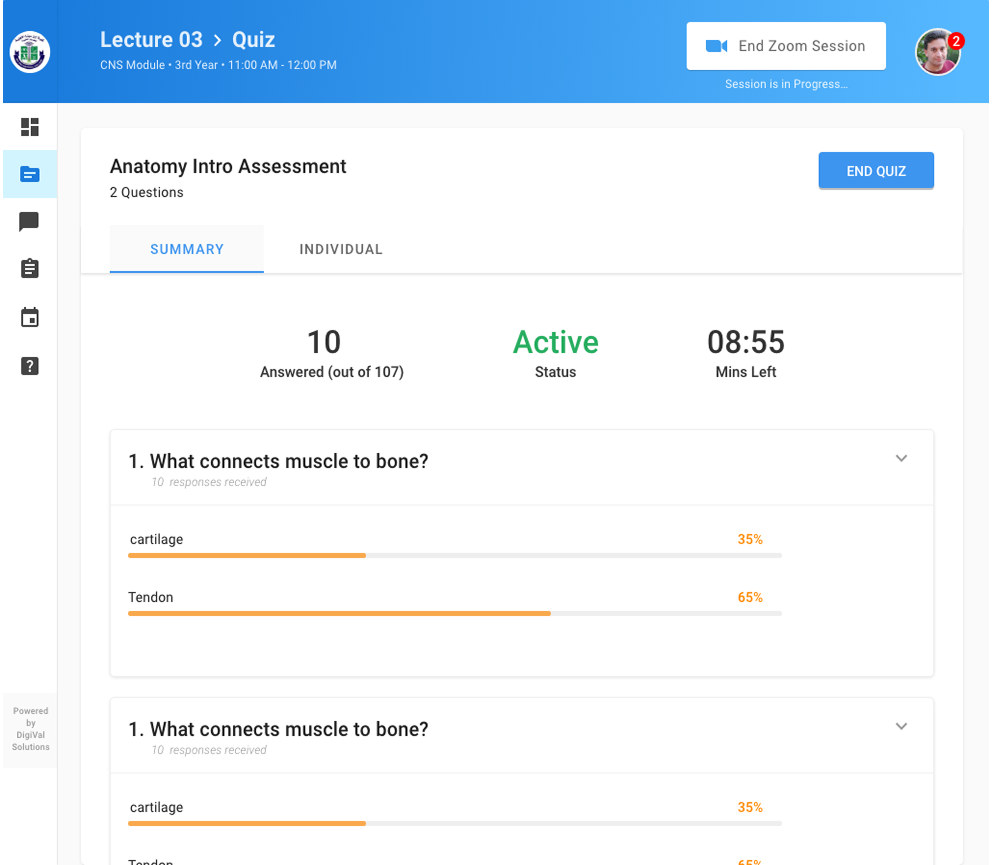This screenshot has width=992, height=865.
Task: End the Zoom session
Action: (x=786, y=46)
